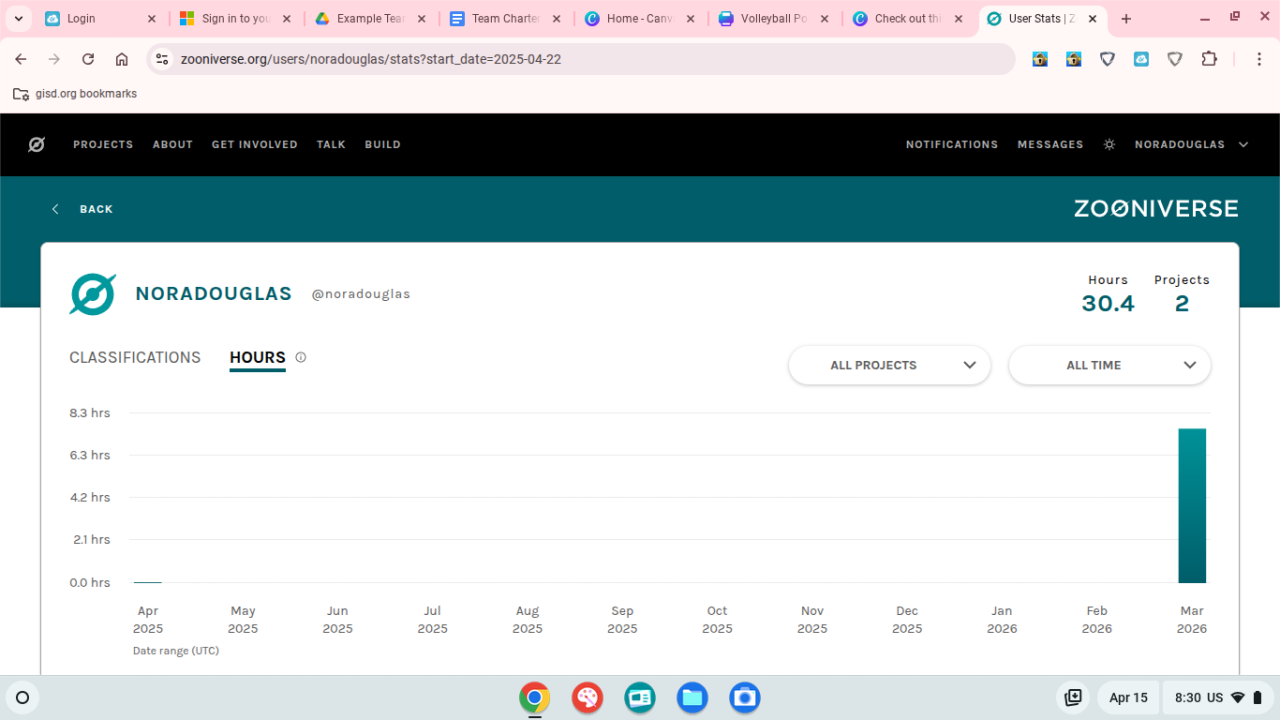
Task: Click the Date range (UTC) label
Action: tap(176, 650)
